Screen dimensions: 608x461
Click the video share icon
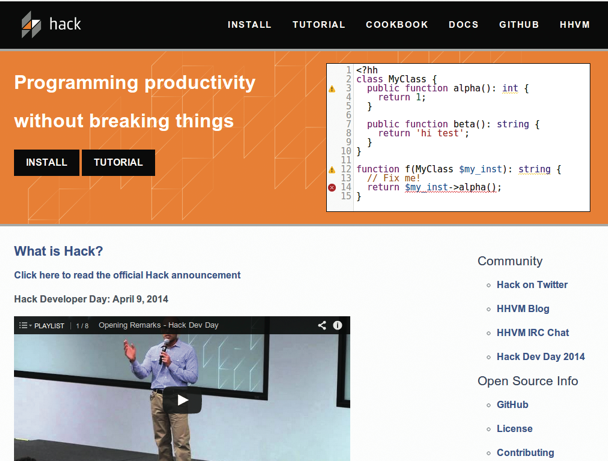(x=322, y=325)
